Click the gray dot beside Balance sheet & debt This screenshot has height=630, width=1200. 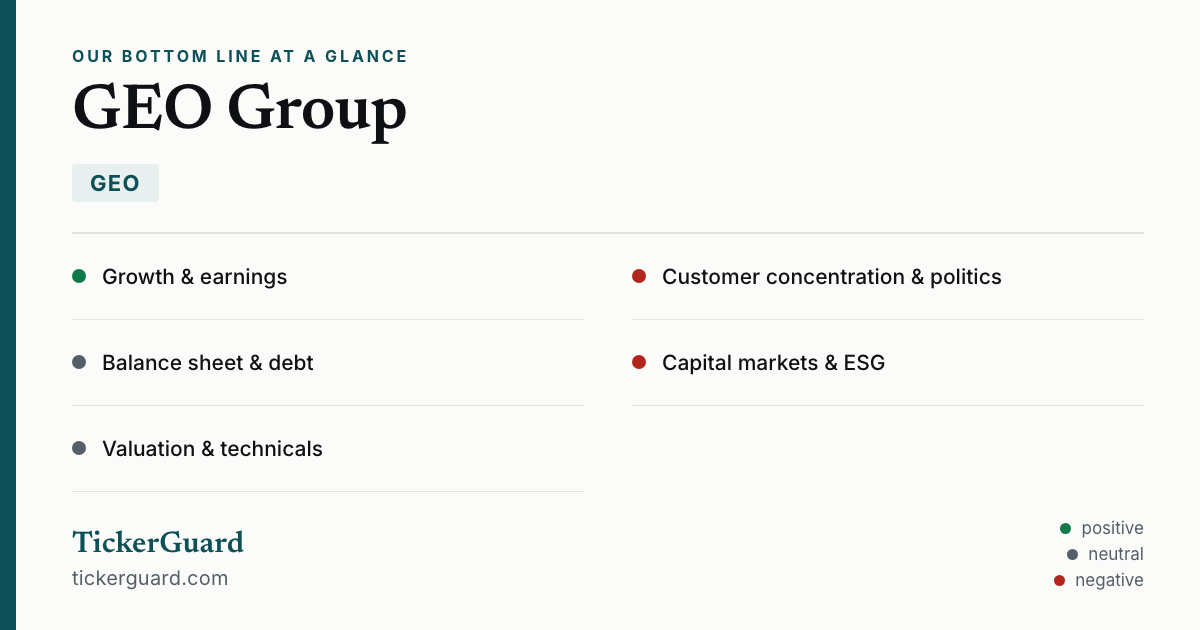(79, 362)
